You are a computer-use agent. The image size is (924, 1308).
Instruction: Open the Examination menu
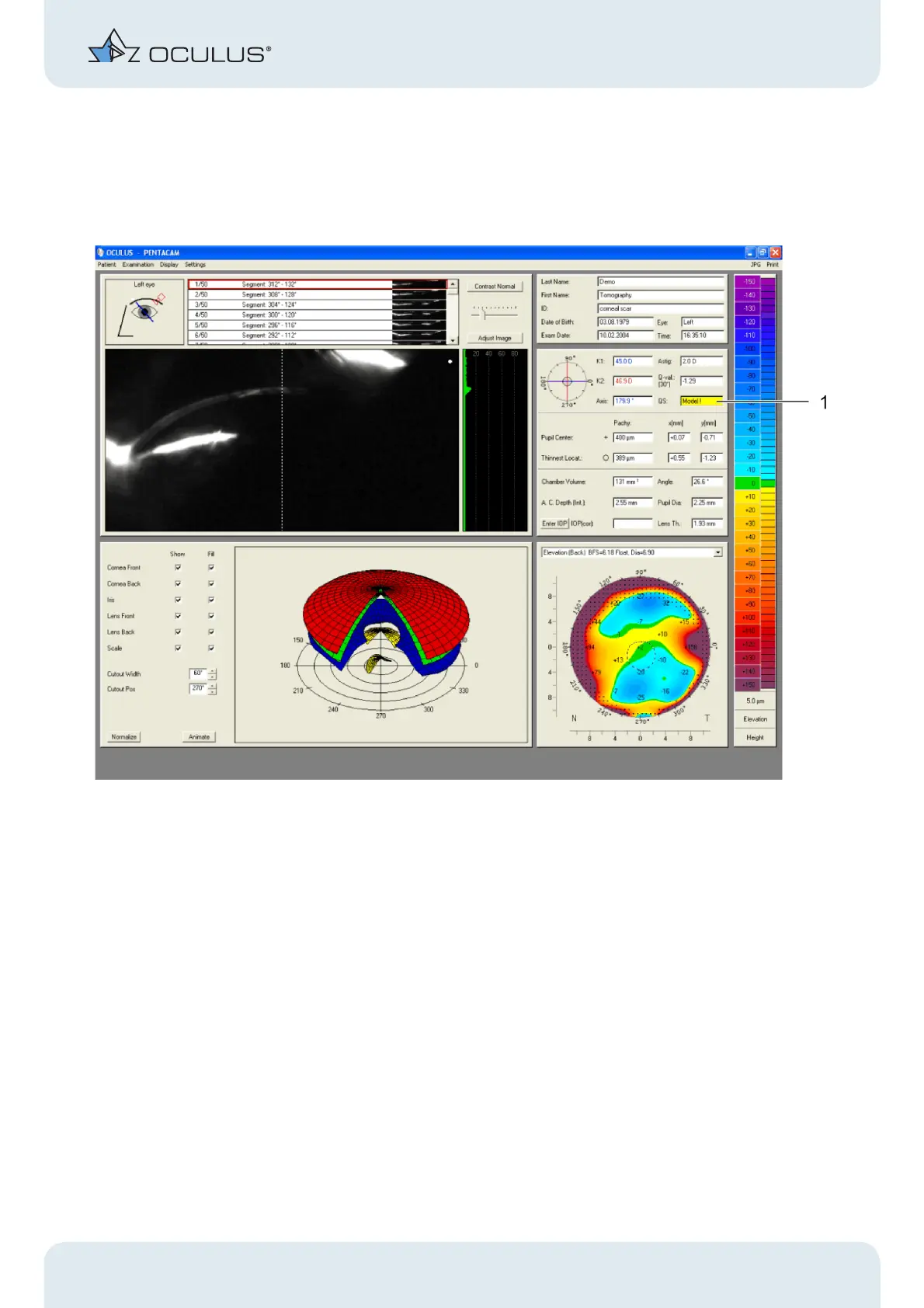point(138,265)
